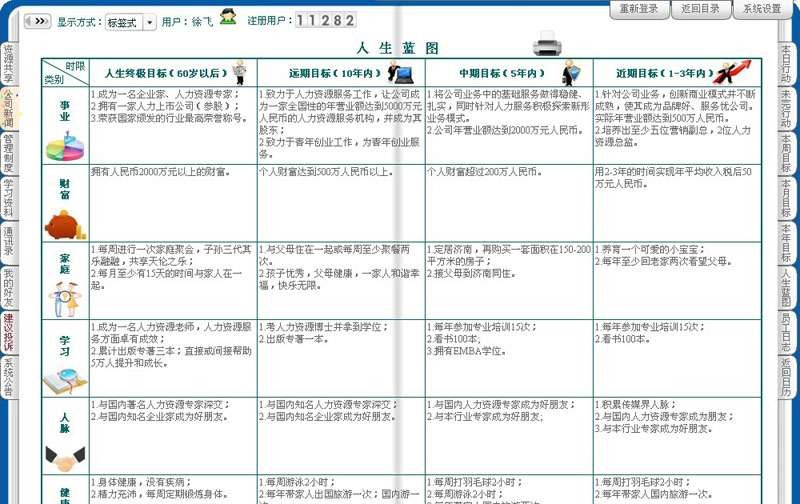This screenshot has width=800, height=504.
Task: Click the 重新登录 button
Action: pyautogui.click(x=639, y=9)
